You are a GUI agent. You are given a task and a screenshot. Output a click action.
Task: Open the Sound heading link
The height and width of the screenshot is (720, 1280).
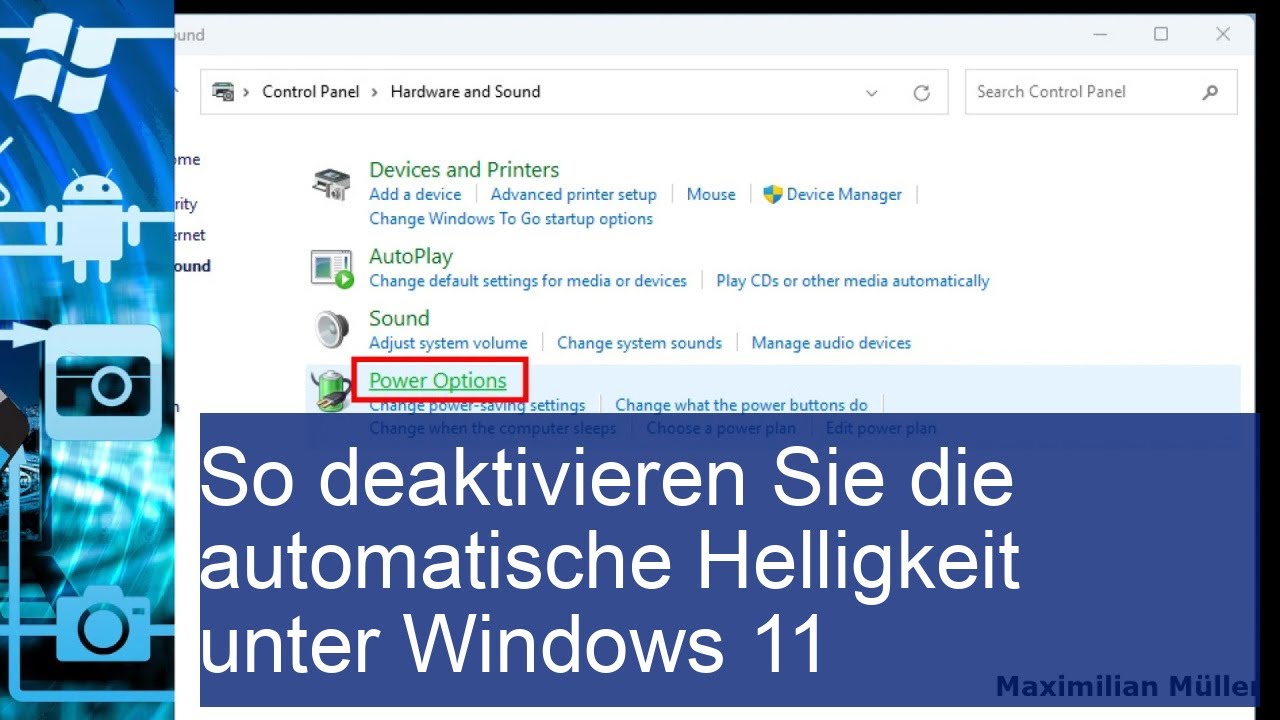(x=399, y=319)
